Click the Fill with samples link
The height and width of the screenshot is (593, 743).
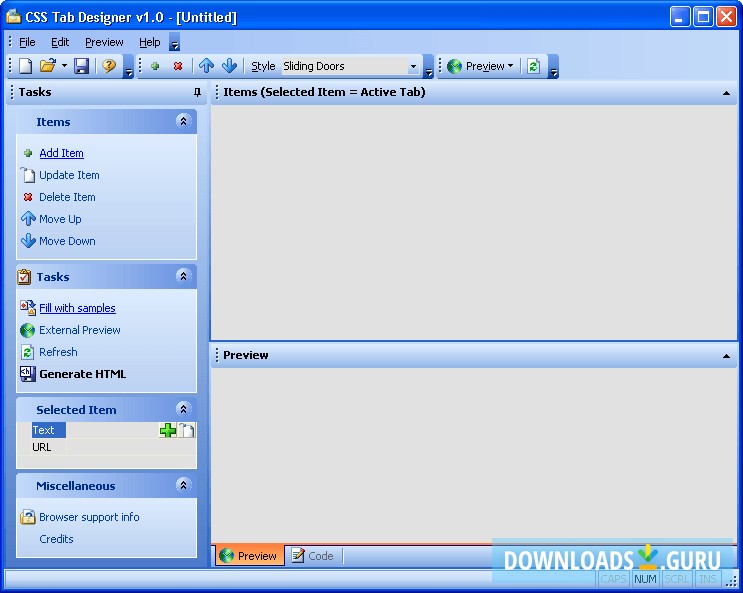click(x=77, y=308)
